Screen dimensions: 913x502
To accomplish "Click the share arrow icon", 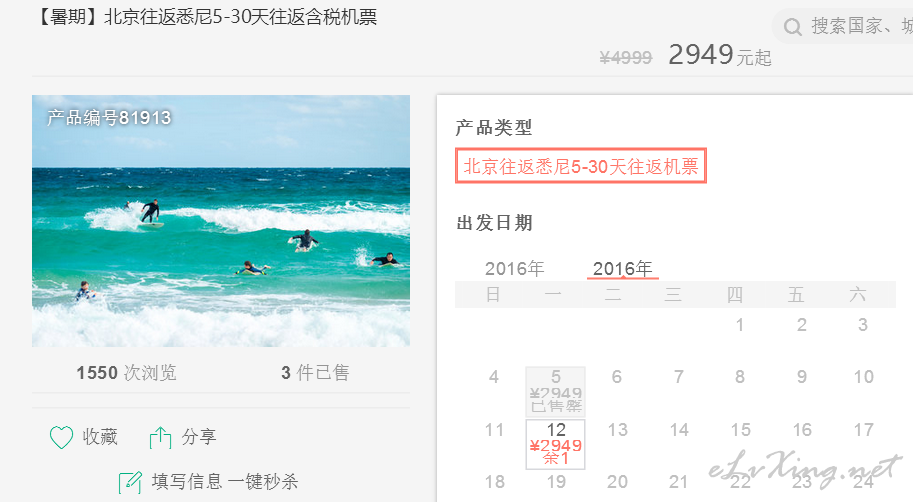I will (160, 438).
